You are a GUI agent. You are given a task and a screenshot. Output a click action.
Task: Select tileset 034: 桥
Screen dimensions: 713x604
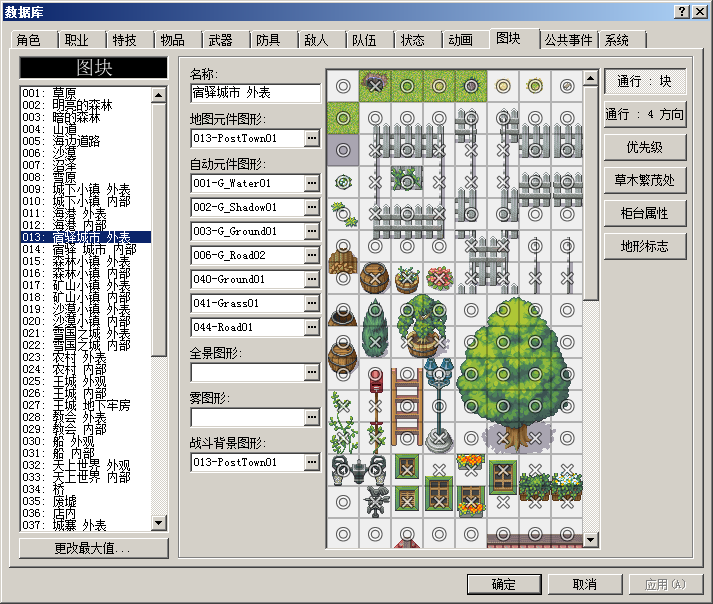86,489
